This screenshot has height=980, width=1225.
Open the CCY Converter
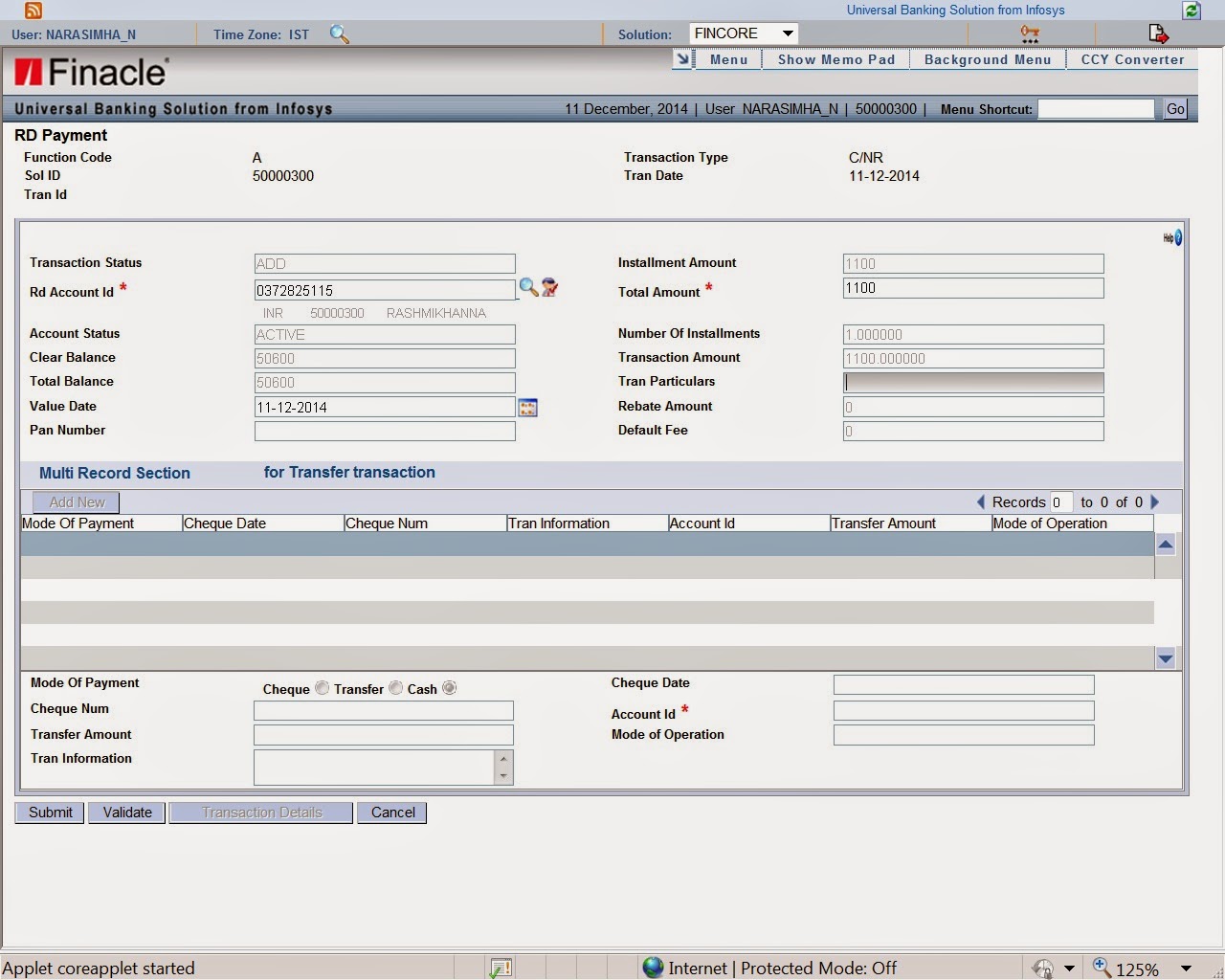tap(1132, 59)
